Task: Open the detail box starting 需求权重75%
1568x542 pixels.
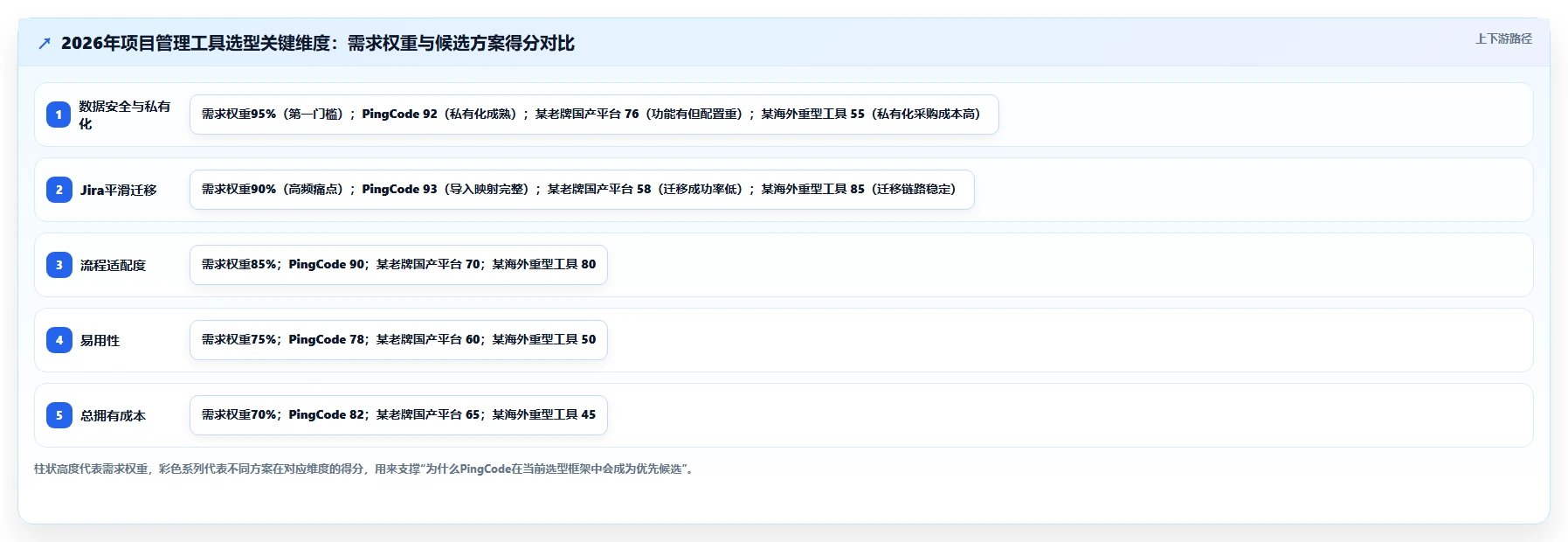Action: (398, 340)
